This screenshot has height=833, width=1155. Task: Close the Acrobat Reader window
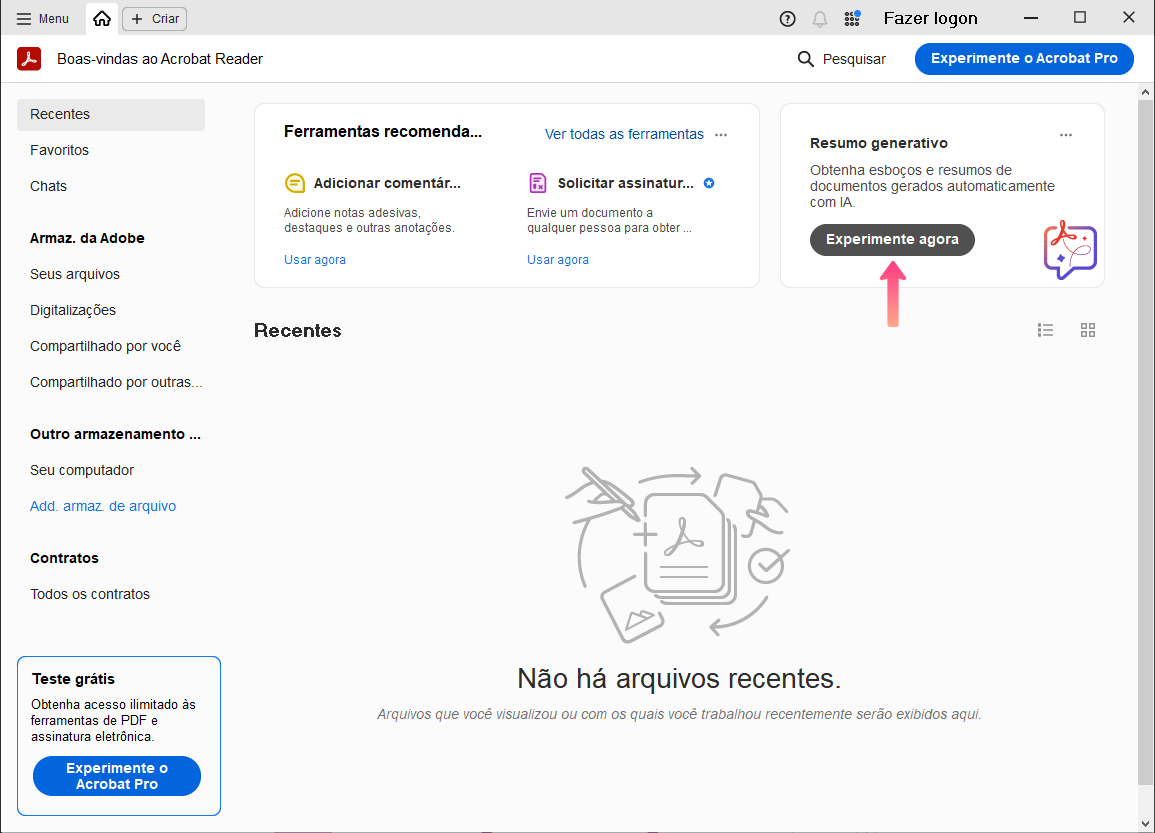pos(1128,18)
